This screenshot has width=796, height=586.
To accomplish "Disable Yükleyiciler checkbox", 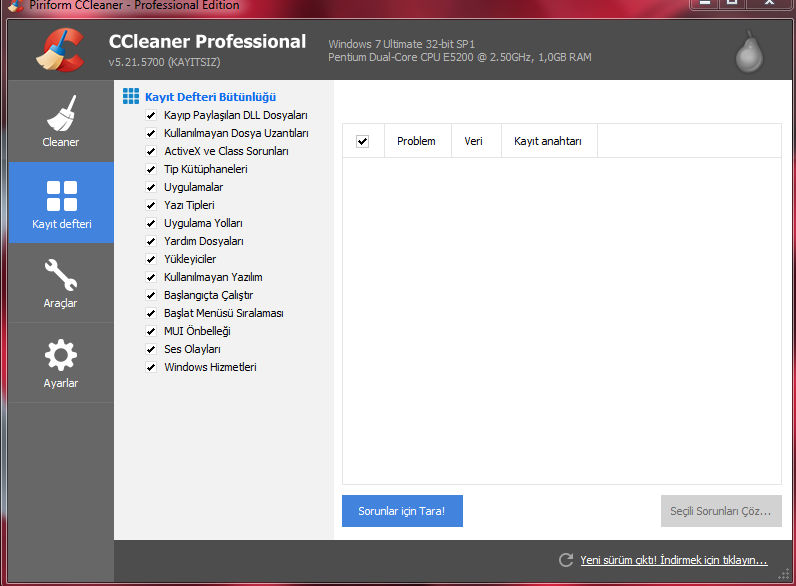I will (151, 259).
